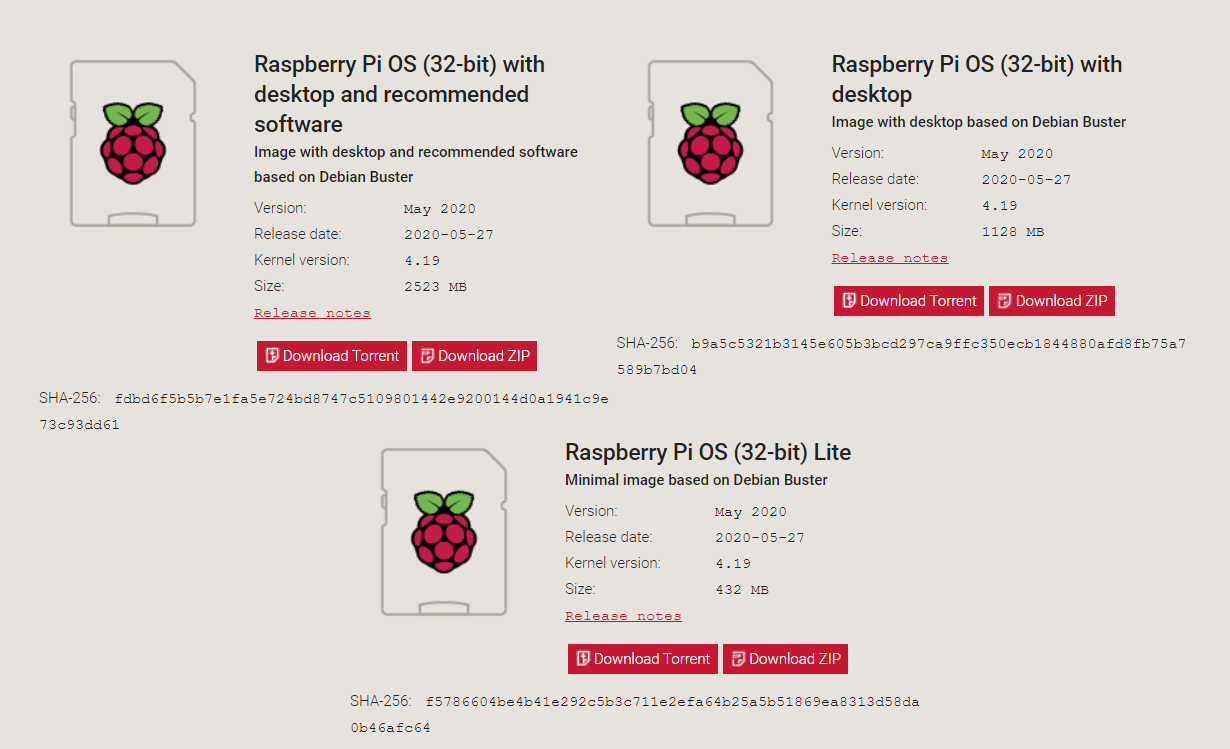Click Download Torrent for Raspberry Pi OS with desktop
1230x749 pixels.
pos(909,301)
